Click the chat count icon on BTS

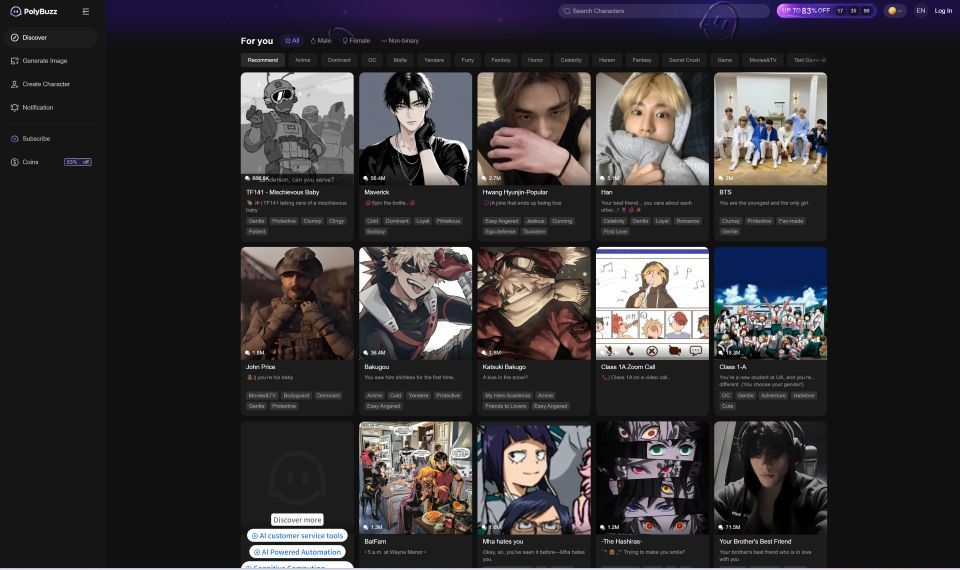click(x=721, y=178)
